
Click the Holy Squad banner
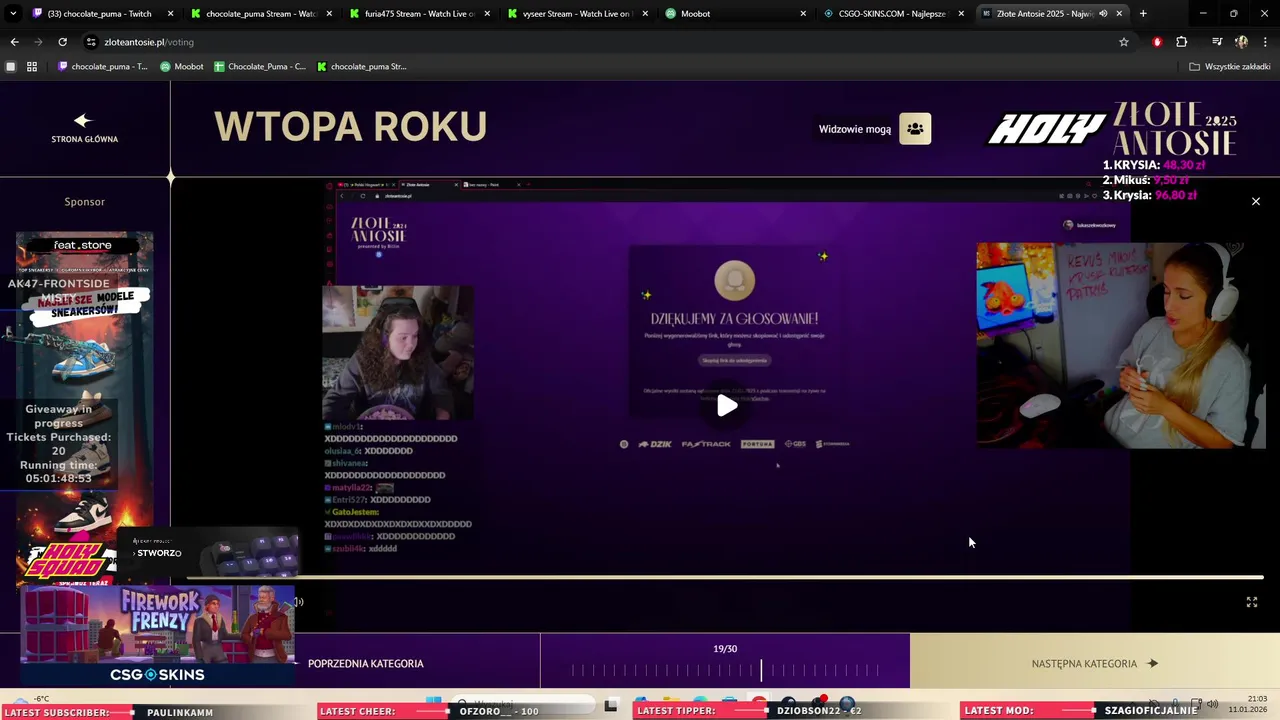66,562
